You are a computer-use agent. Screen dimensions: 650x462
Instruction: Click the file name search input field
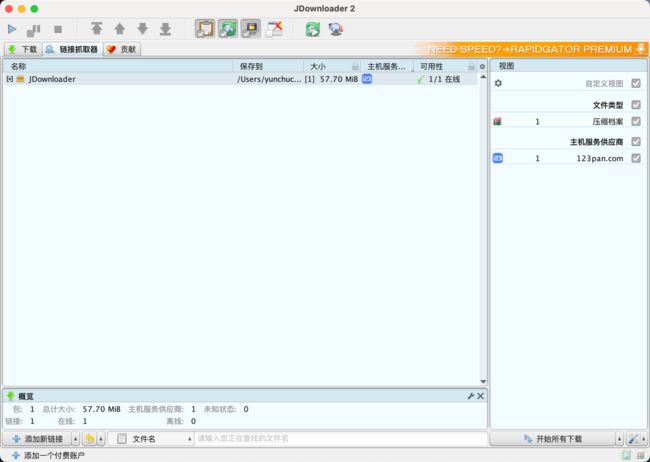click(x=340, y=439)
